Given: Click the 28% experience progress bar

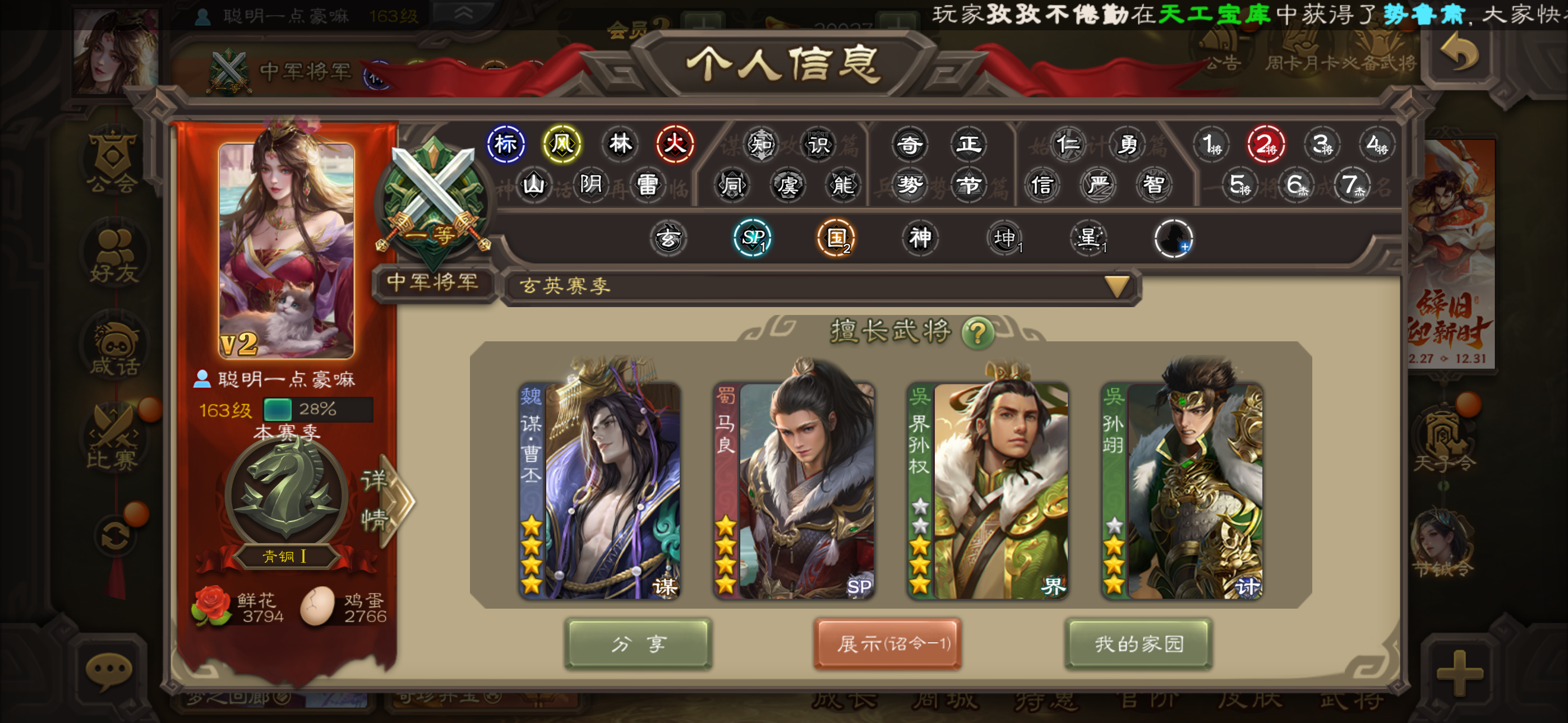Looking at the screenshot, I should pyautogui.click(x=318, y=409).
